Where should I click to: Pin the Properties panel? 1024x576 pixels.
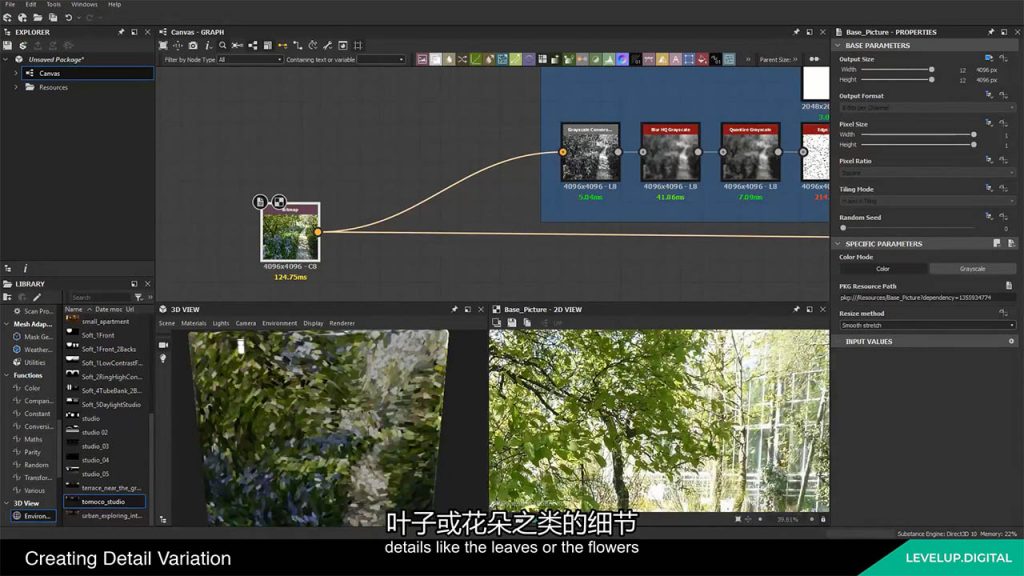click(992, 32)
